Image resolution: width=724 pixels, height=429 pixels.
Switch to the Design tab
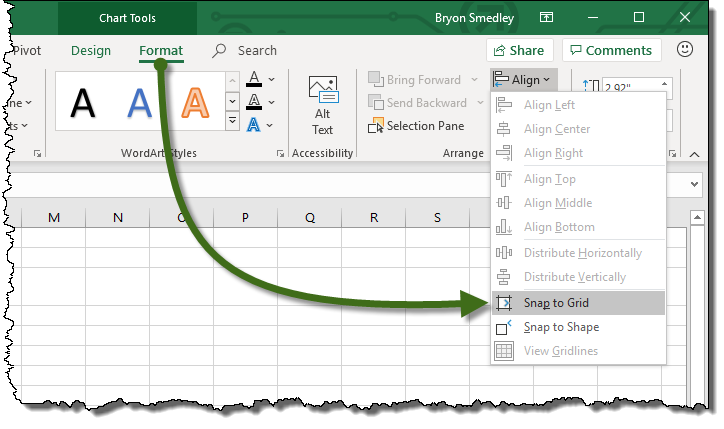pos(91,50)
